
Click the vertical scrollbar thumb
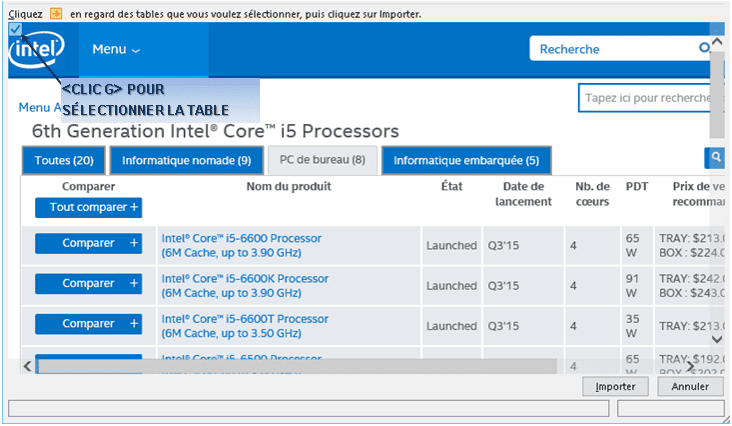717,95
